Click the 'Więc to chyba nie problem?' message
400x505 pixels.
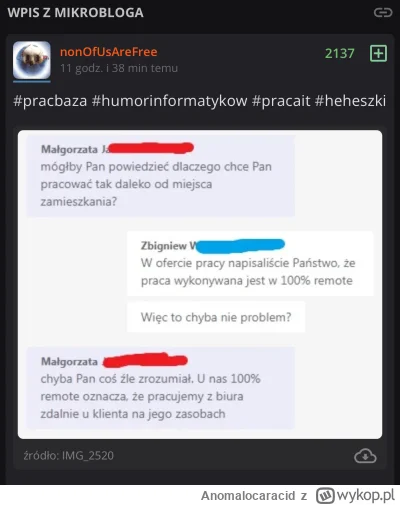[216, 317]
